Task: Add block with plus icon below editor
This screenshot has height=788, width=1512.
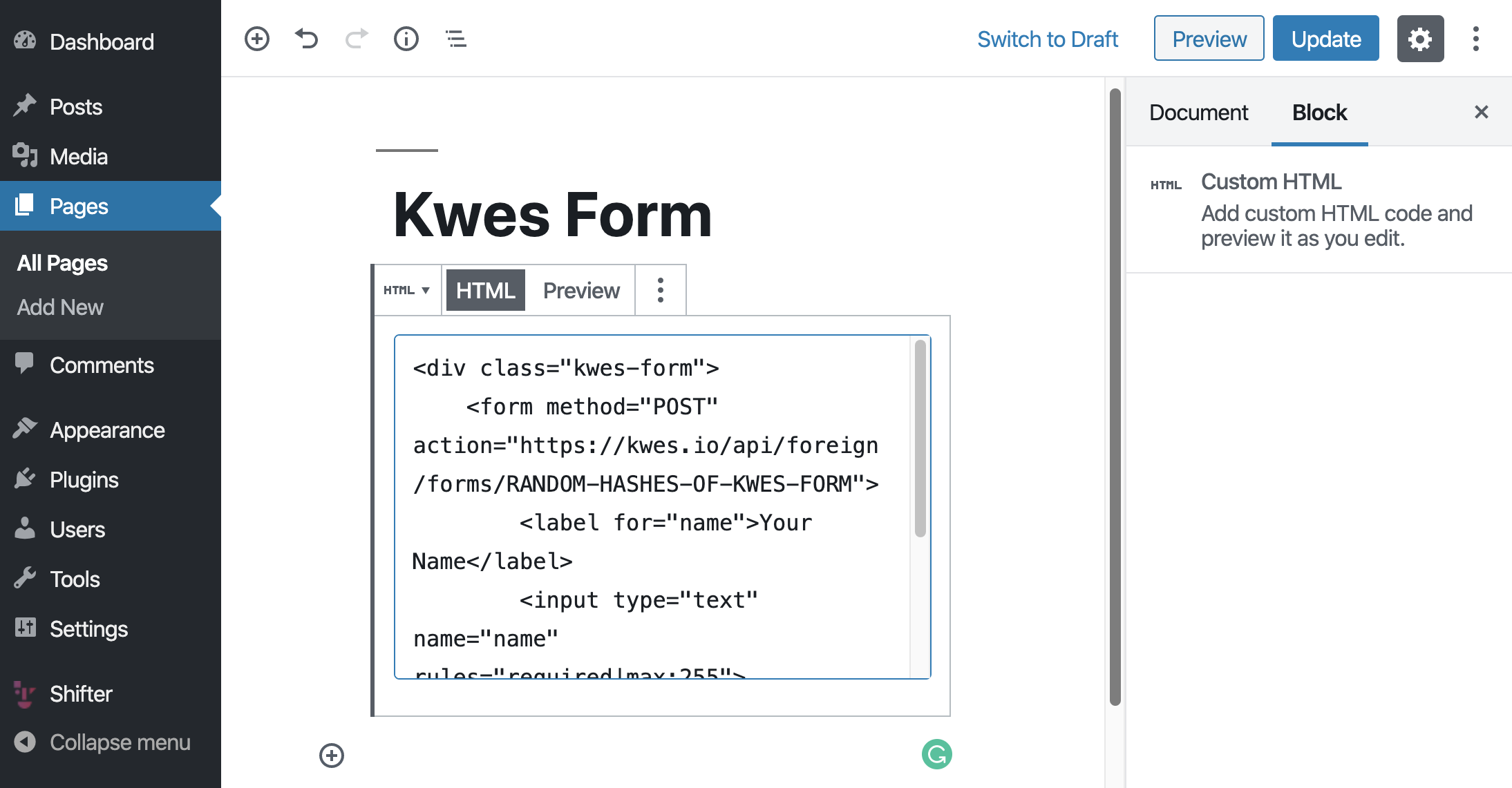Action: tap(332, 755)
